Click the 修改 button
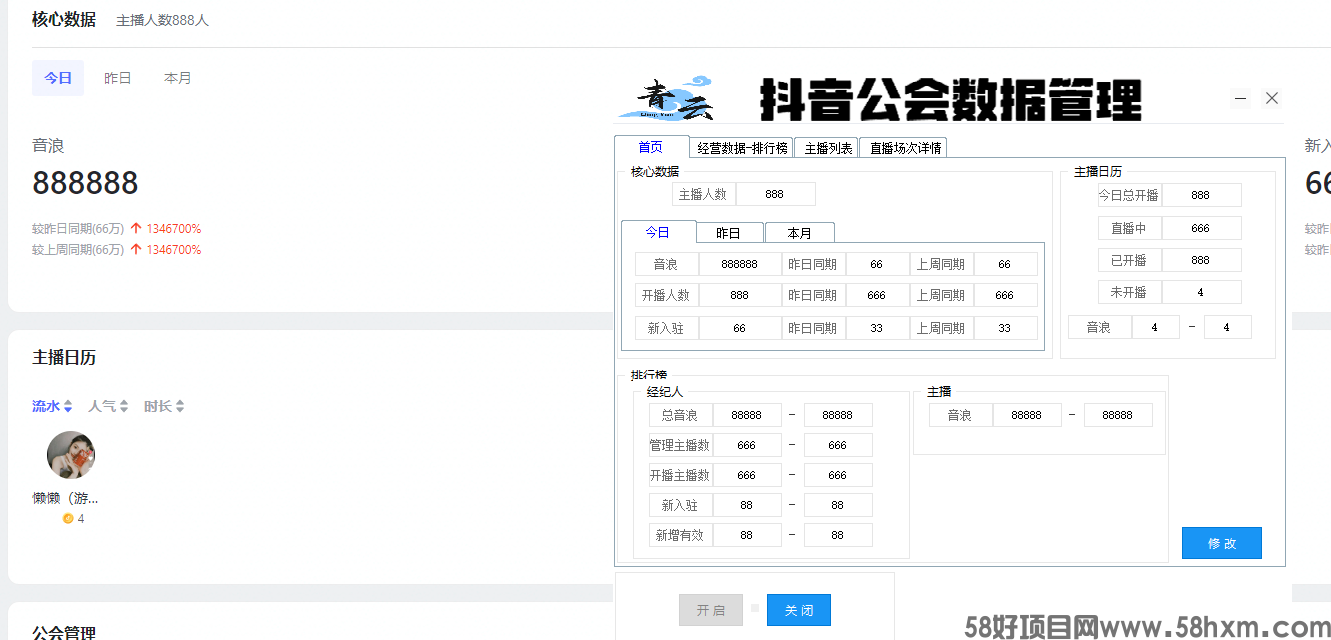The height and width of the screenshot is (640, 1331). click(x=1222, y=543)
